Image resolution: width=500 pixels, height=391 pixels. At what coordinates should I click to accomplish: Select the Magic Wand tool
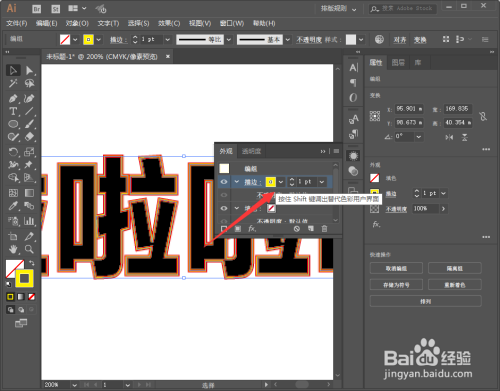[x=13, y=83]
